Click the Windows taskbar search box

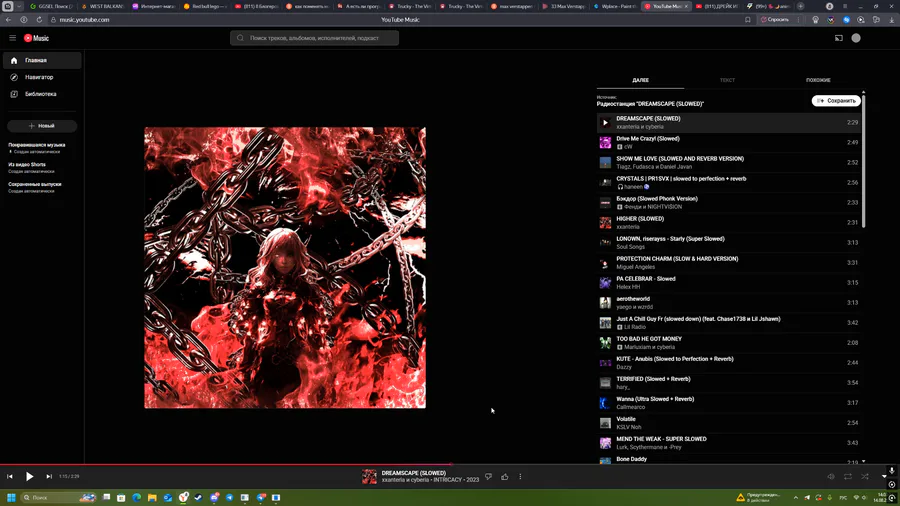(57, 497)
